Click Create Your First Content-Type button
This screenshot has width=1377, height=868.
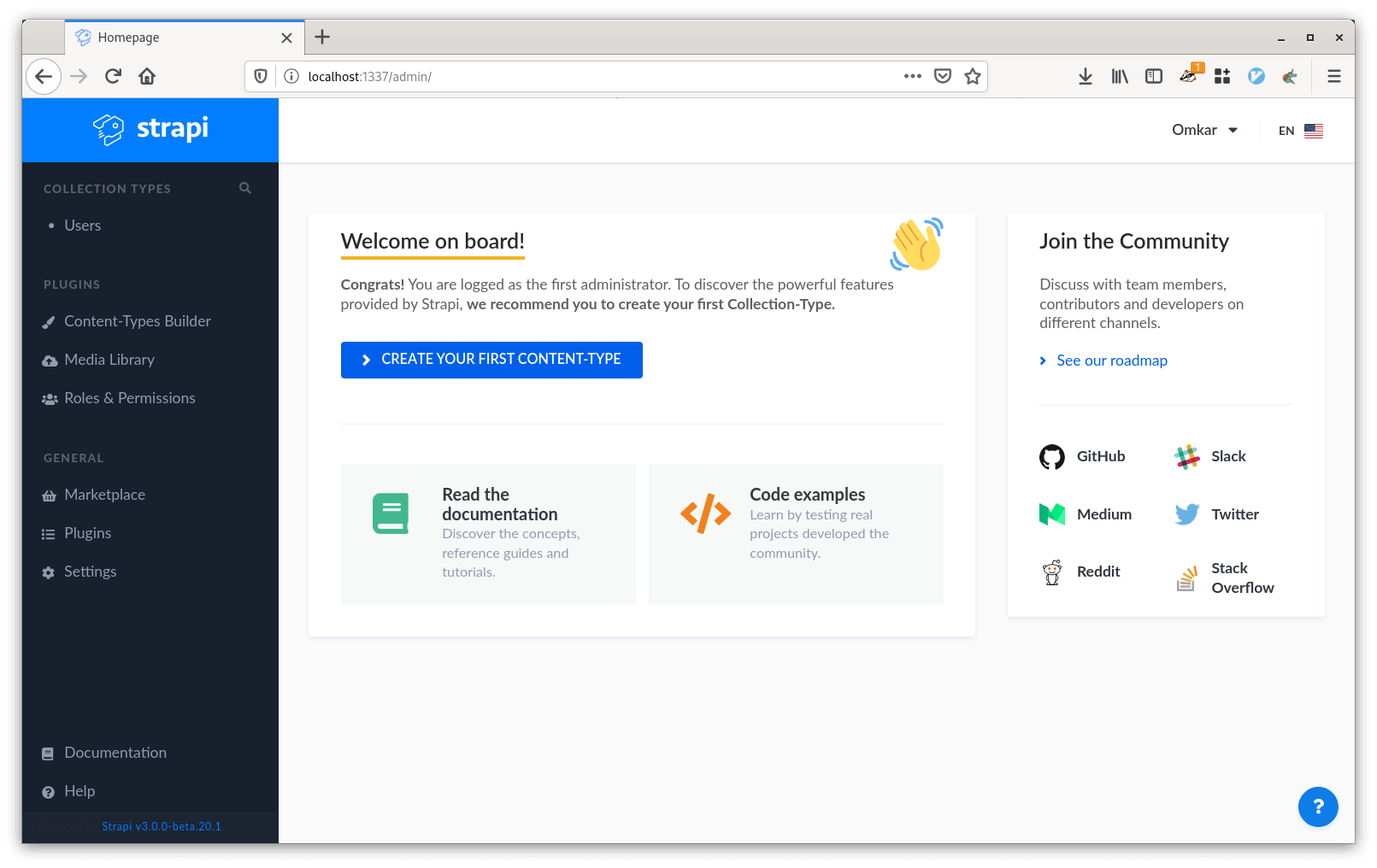(491, 360)
